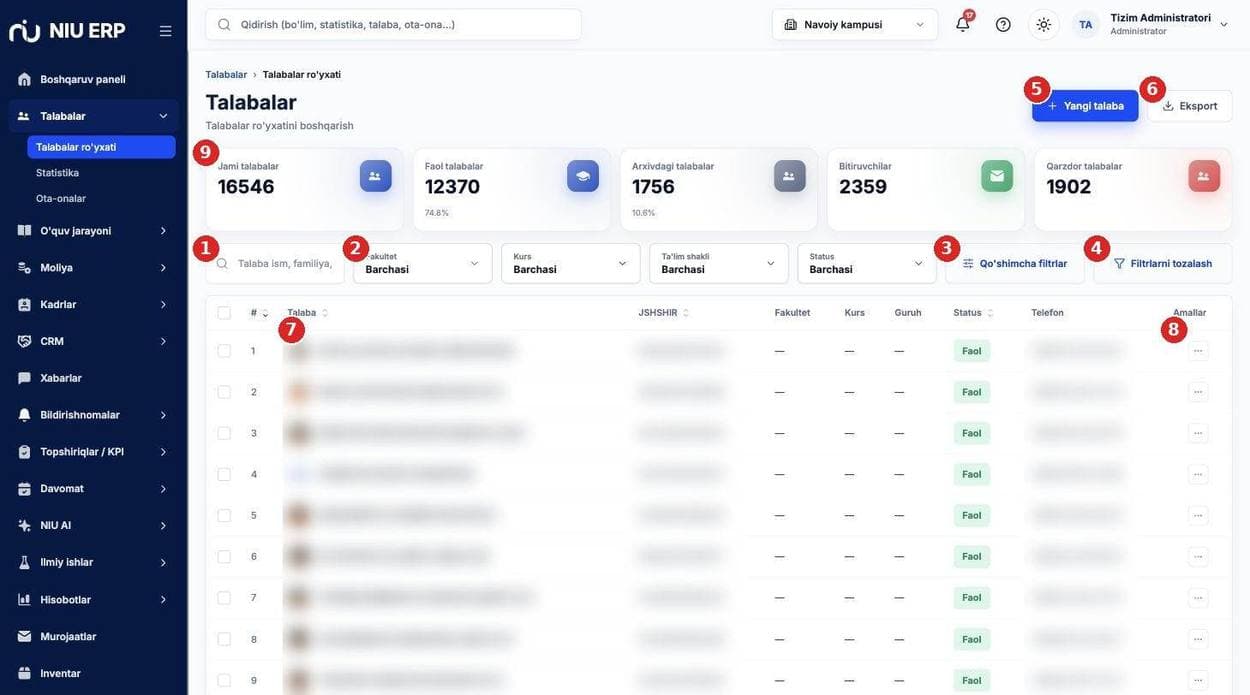Collapse the sidebar with the hamburger icon
This screenshot has height=695, width=1250.
(166, 31)
